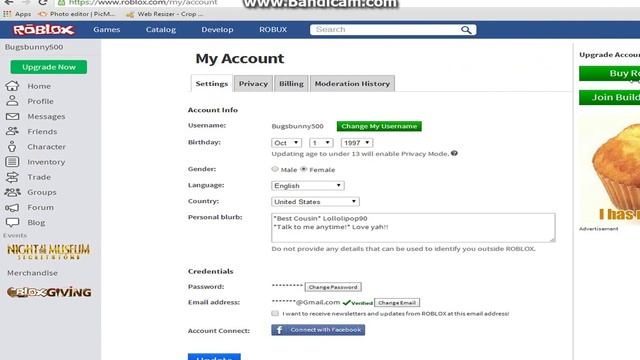Open the Games menu
This screenshot has height=360, width=640.
107,30
